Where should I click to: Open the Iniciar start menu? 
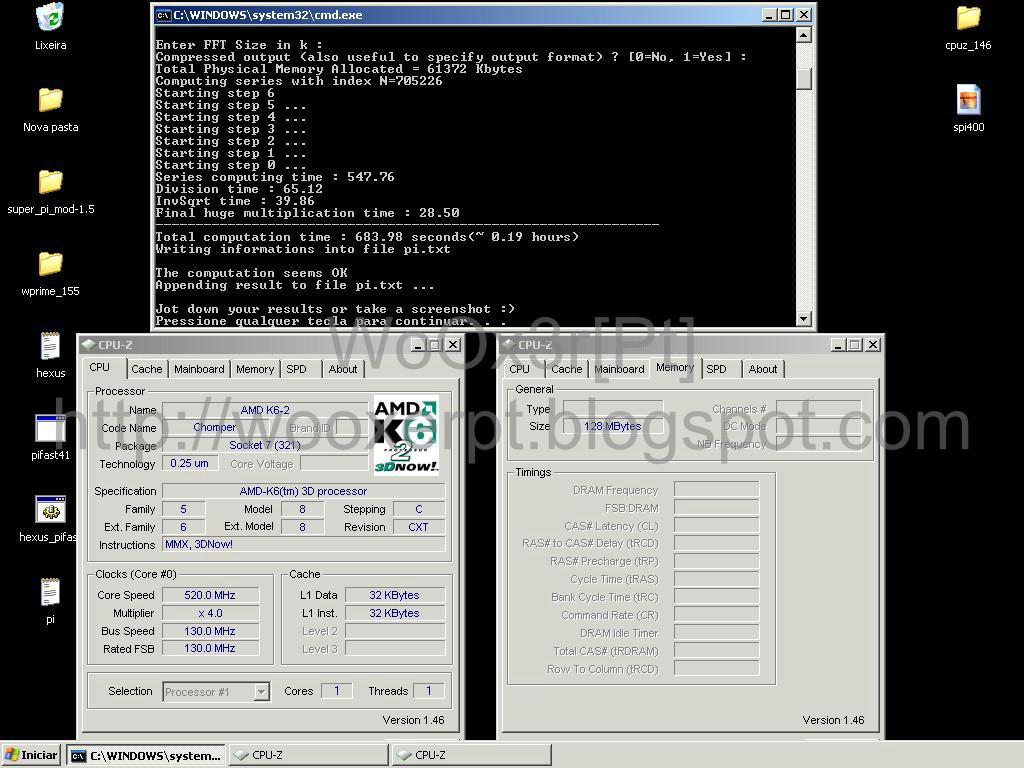pyautogui.click(x=31, y=756)
